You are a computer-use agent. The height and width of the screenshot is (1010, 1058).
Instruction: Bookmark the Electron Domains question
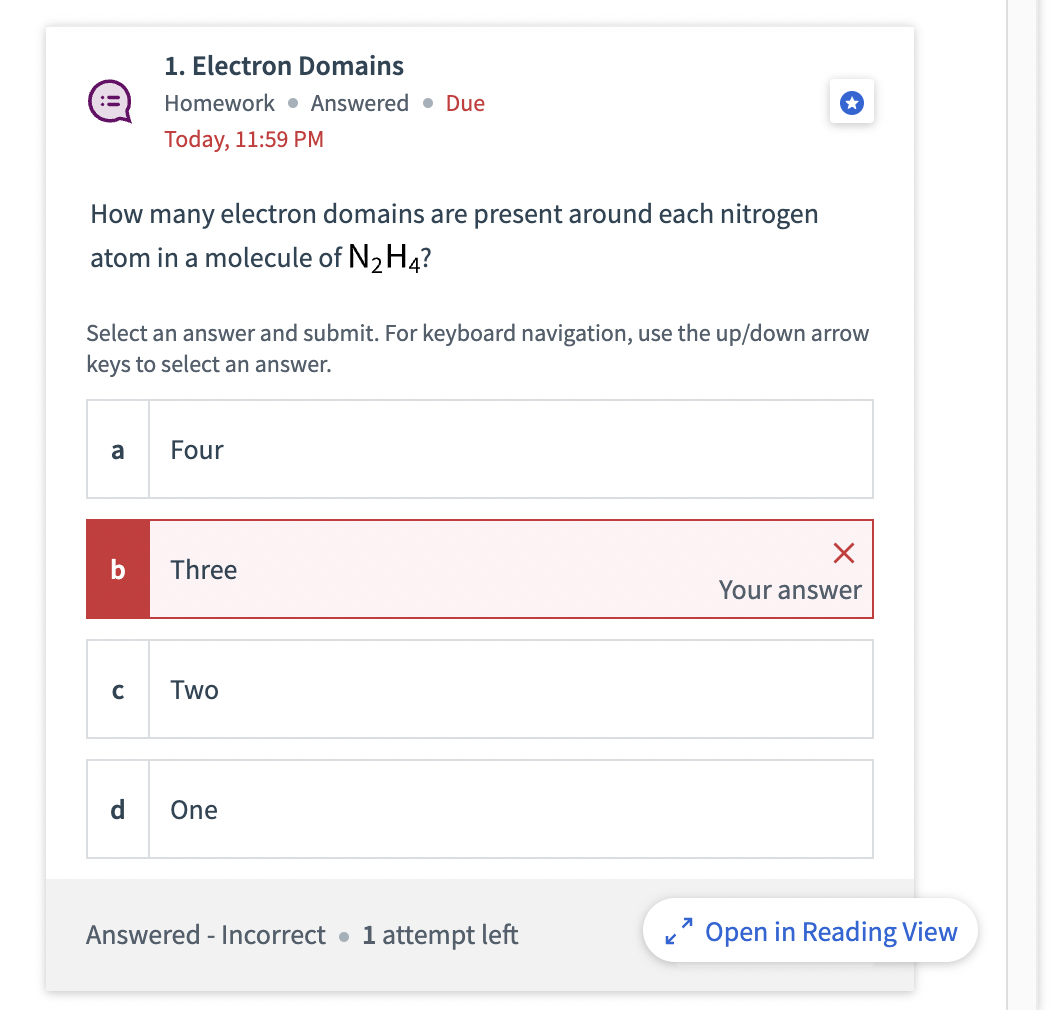pos(851,103)
